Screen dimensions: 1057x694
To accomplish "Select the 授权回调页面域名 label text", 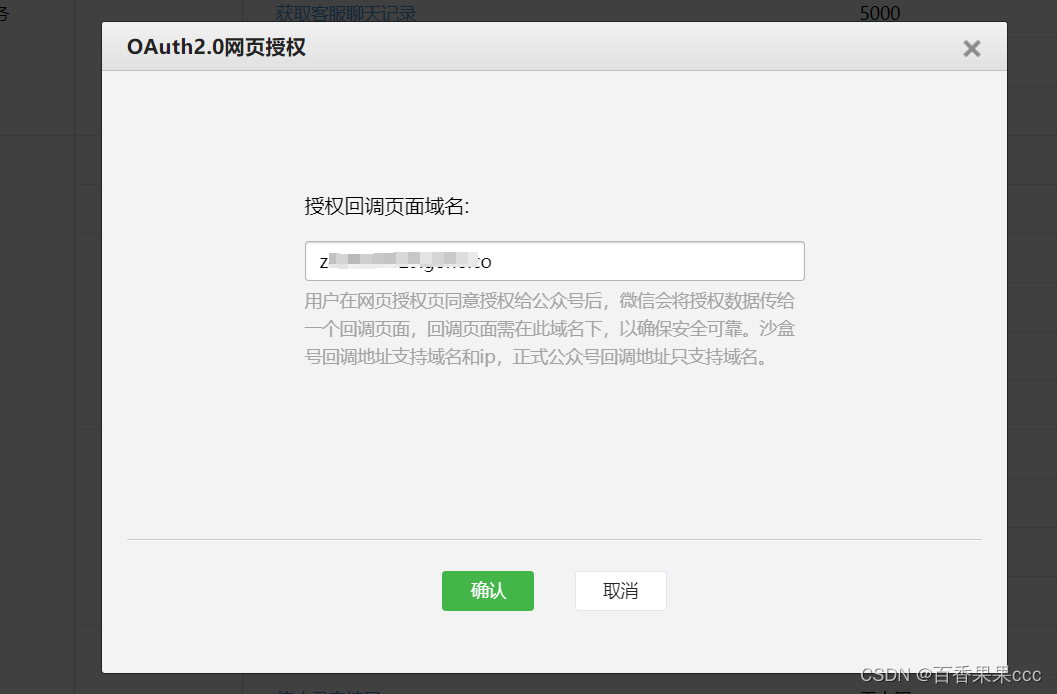I will [386, 206].
